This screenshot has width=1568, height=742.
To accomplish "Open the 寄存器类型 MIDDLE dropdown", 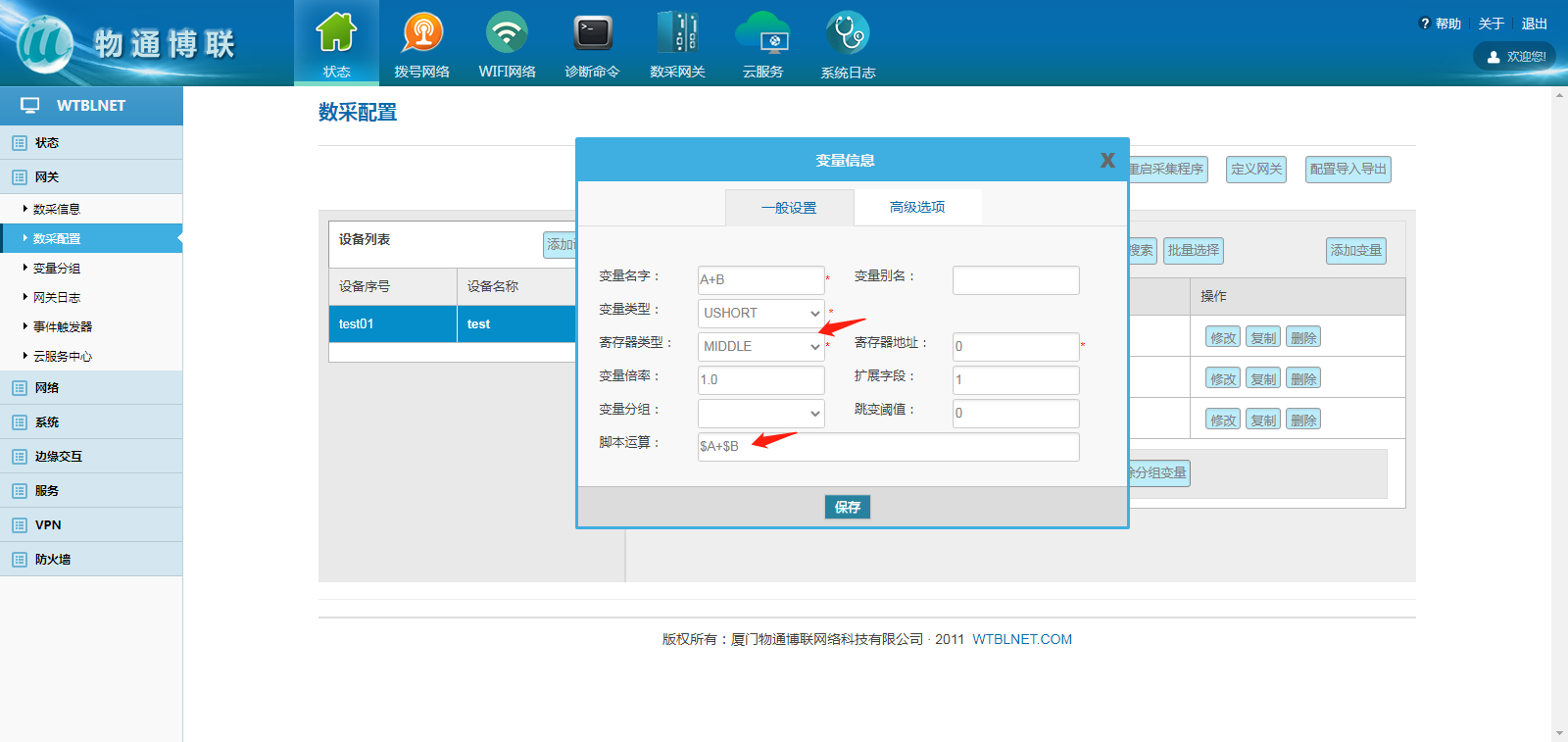I will click(761, 346).
